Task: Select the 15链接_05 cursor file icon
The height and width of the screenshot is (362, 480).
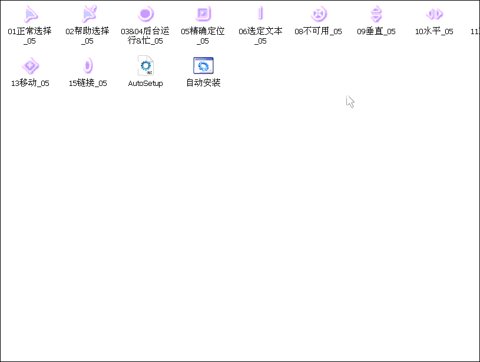Action: pyautogui.click(x=88, y=66)
